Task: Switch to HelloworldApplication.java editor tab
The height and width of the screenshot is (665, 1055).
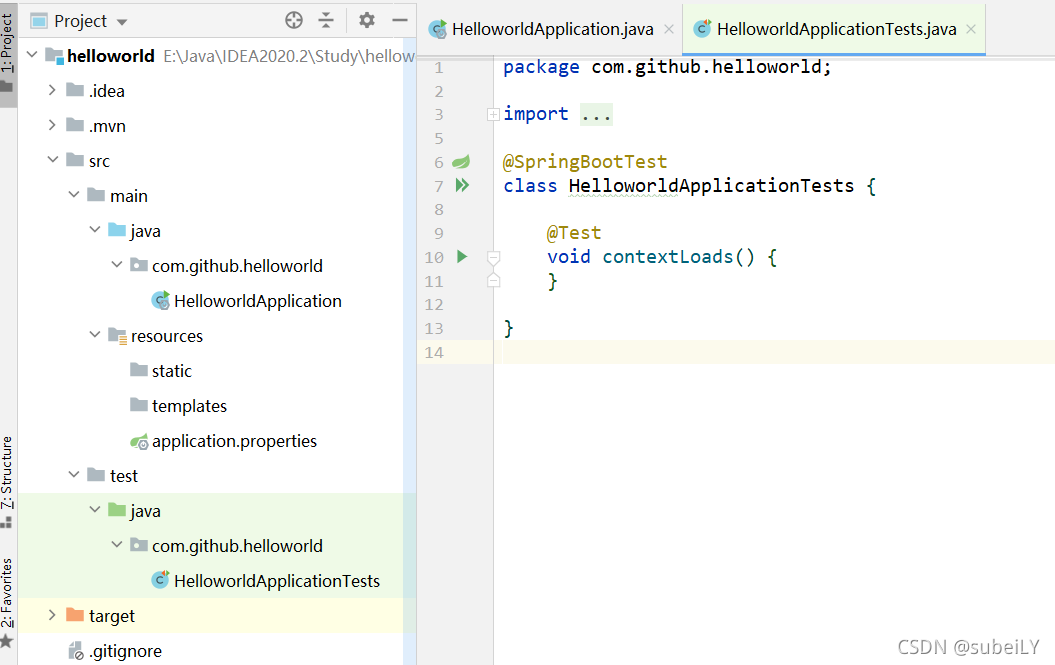Action: (x=552, y=29)
